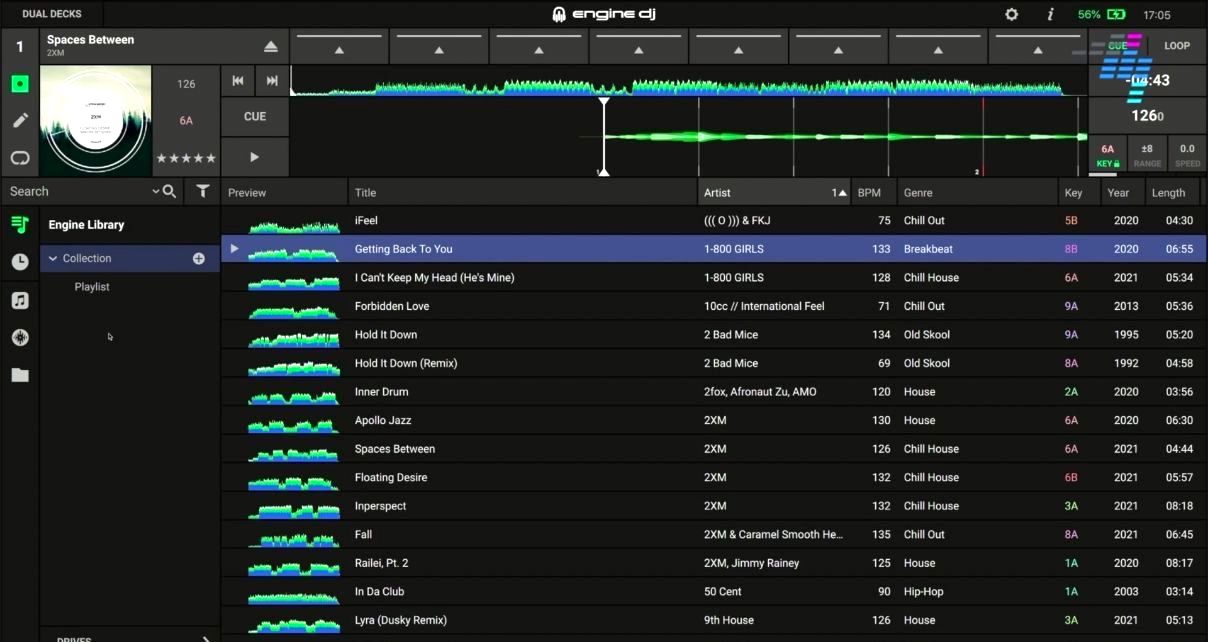Adjust the ±8 pitch RANGE control

point(1146,153)
